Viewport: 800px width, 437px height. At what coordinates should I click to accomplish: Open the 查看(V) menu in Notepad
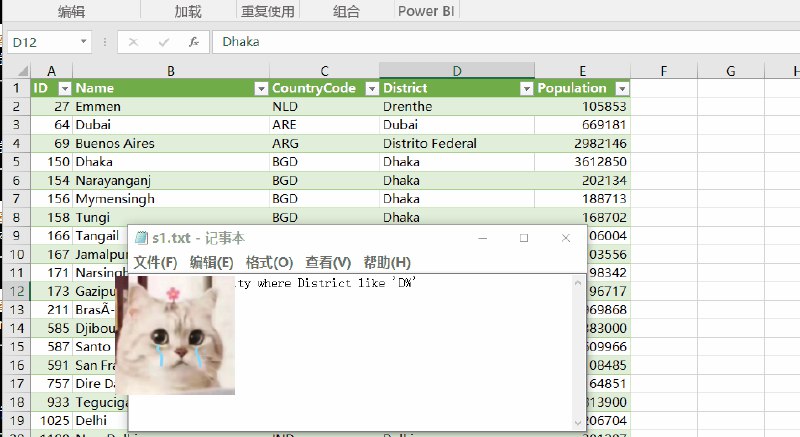click(328, 263)
